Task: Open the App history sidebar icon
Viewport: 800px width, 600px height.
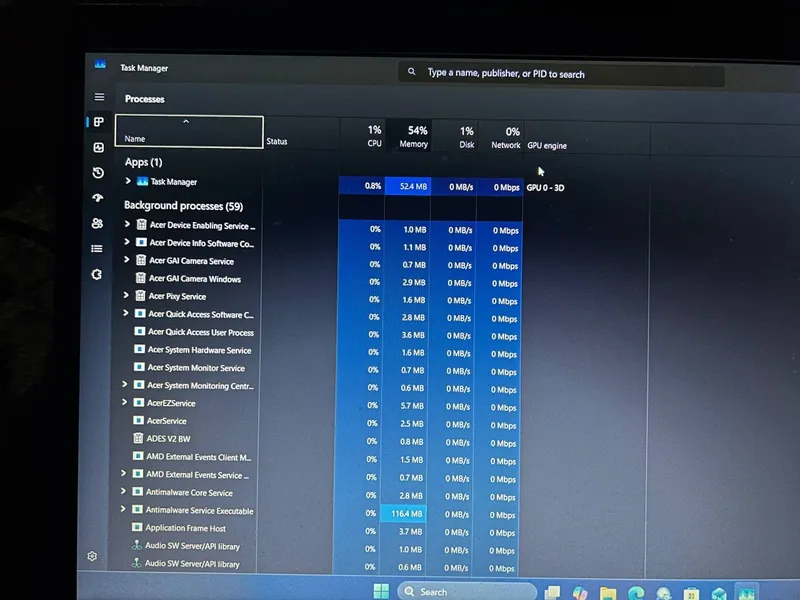Action: click(x=98, y=172)
